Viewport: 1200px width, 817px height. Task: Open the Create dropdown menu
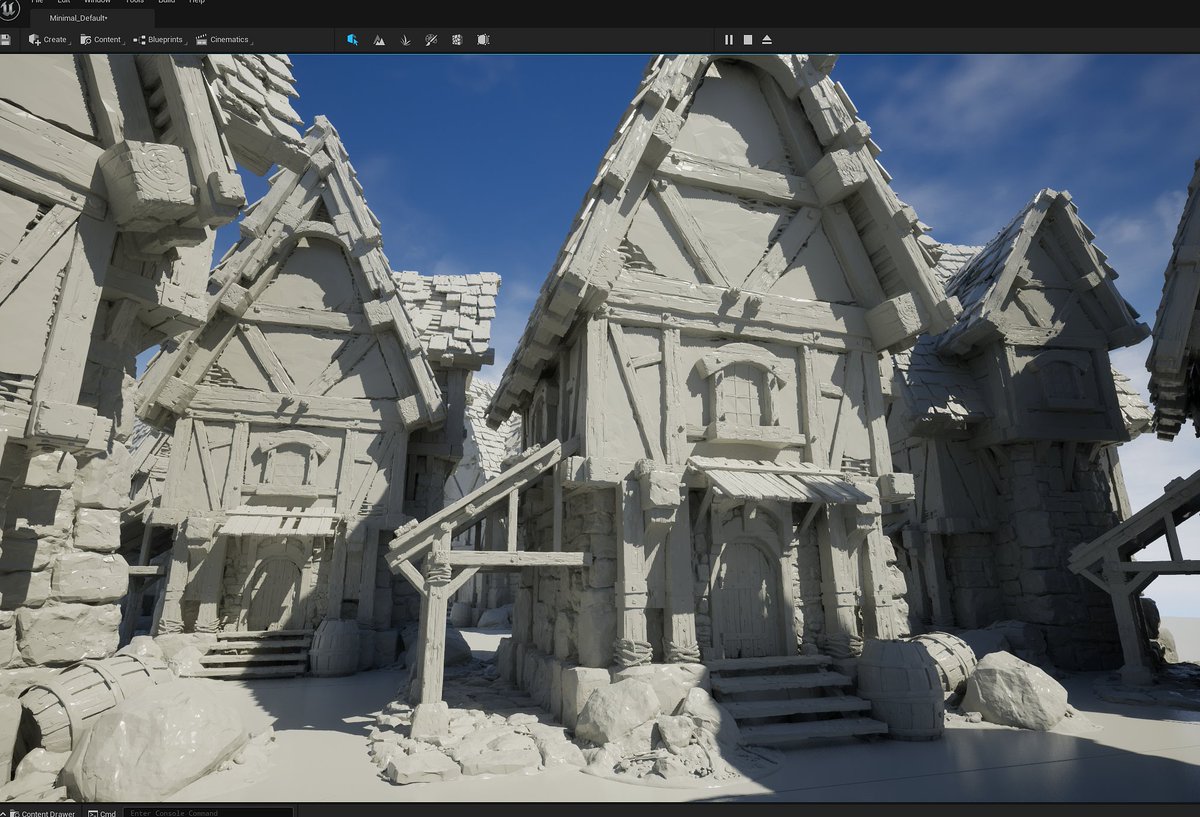pos(49,40)
